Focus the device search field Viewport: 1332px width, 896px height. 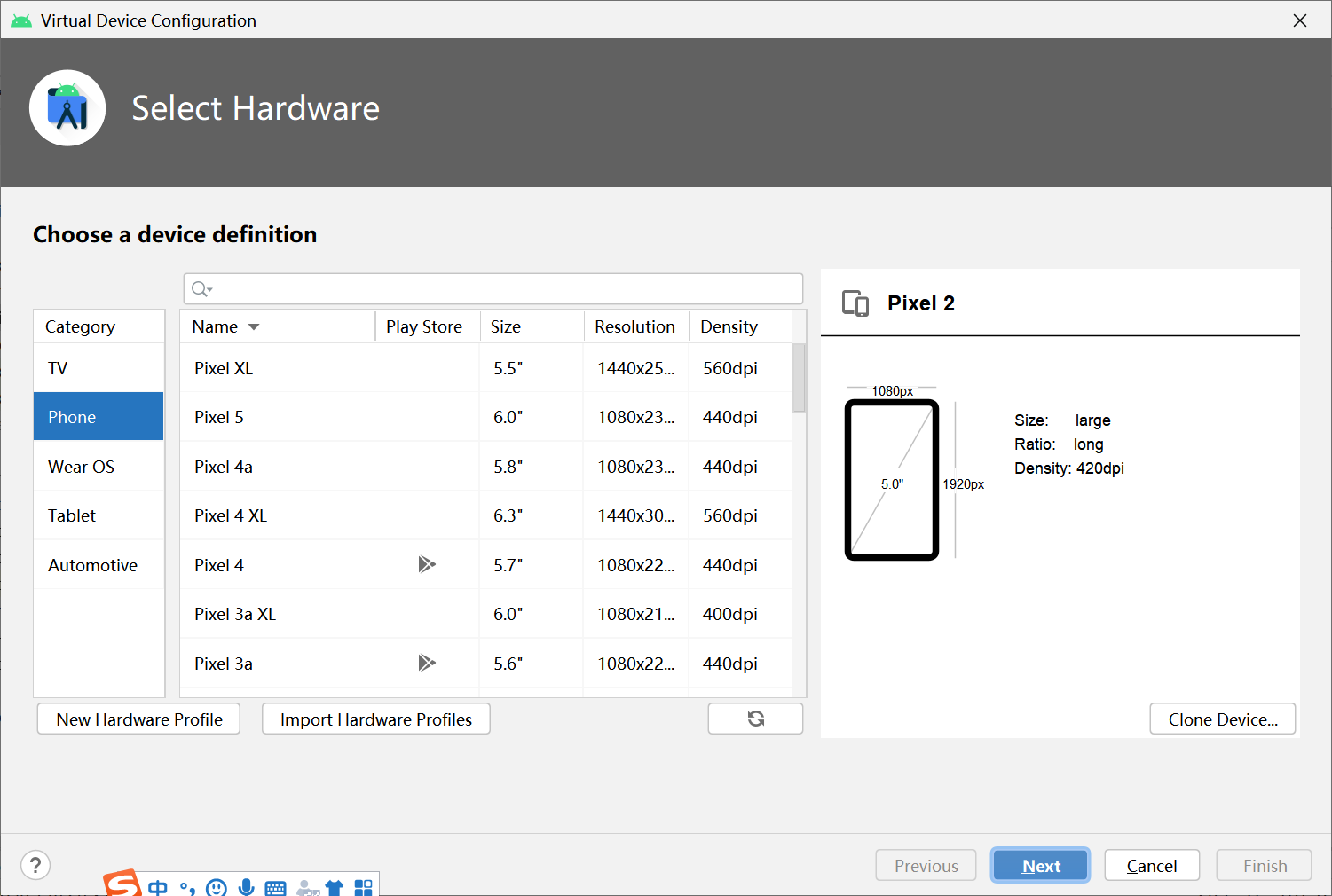coord(493,289)
